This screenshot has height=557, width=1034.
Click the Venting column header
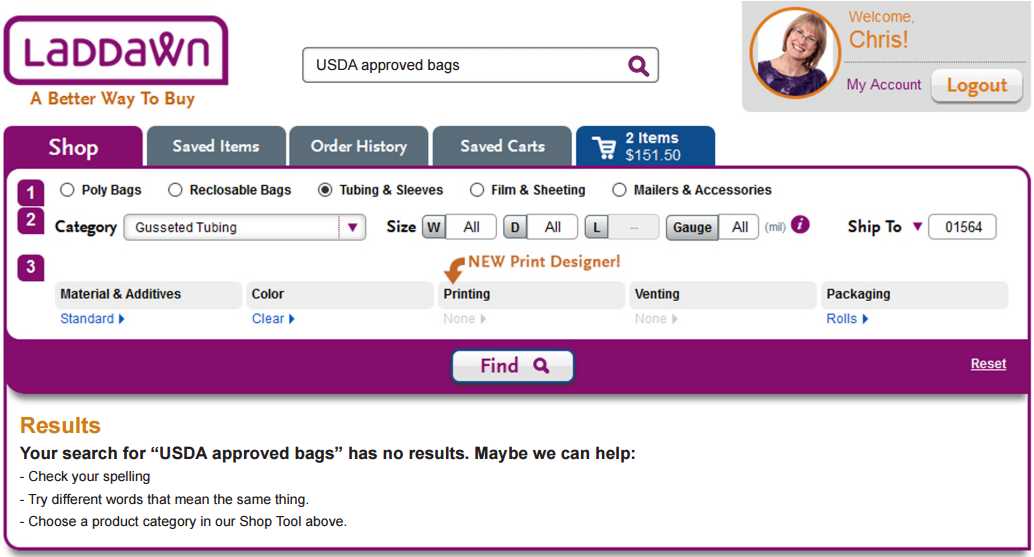(x=723, y=295)
